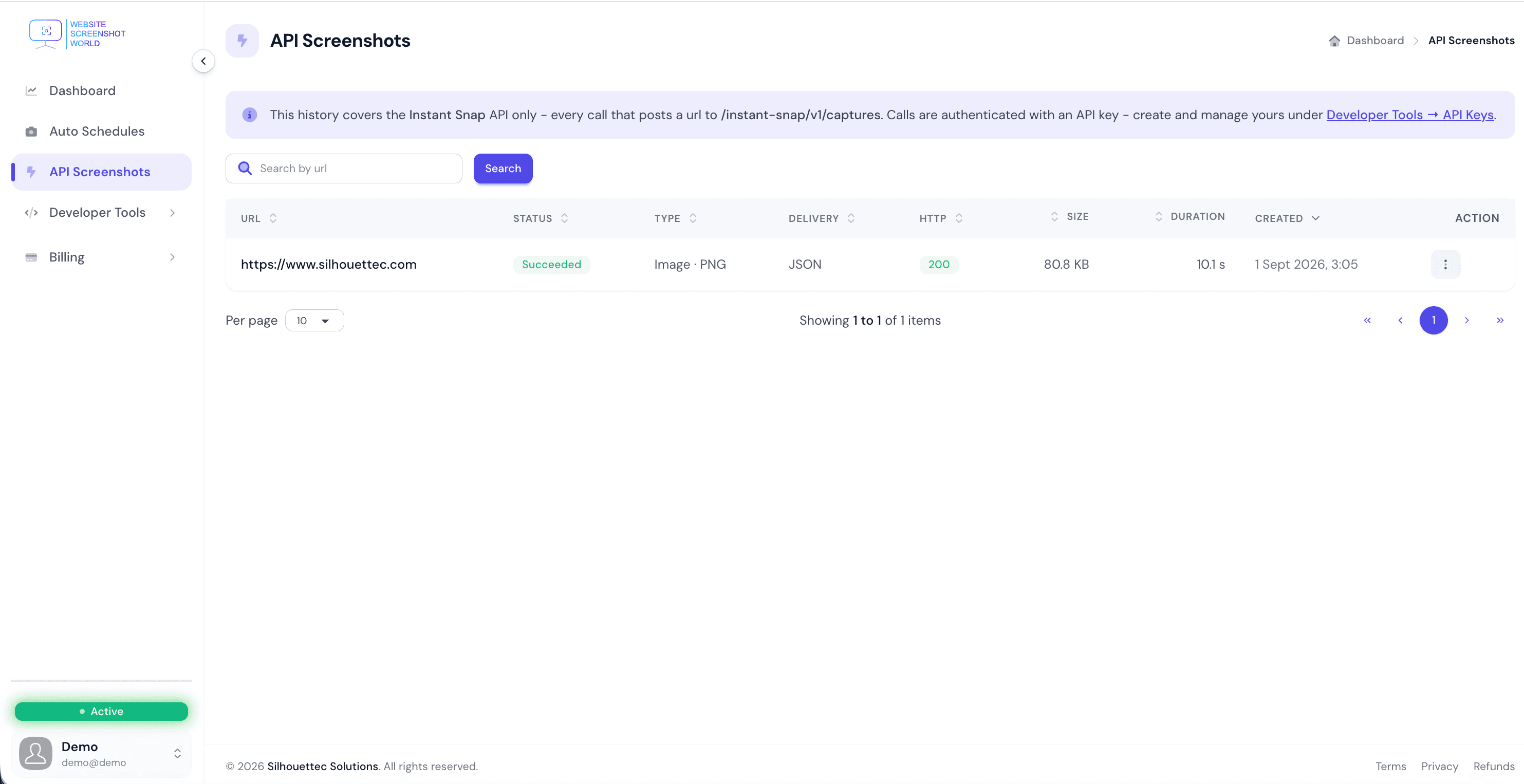This screenshot has width=1524, height=784.
Task: Click the Demo user avatar
Action: pos(35,753)
